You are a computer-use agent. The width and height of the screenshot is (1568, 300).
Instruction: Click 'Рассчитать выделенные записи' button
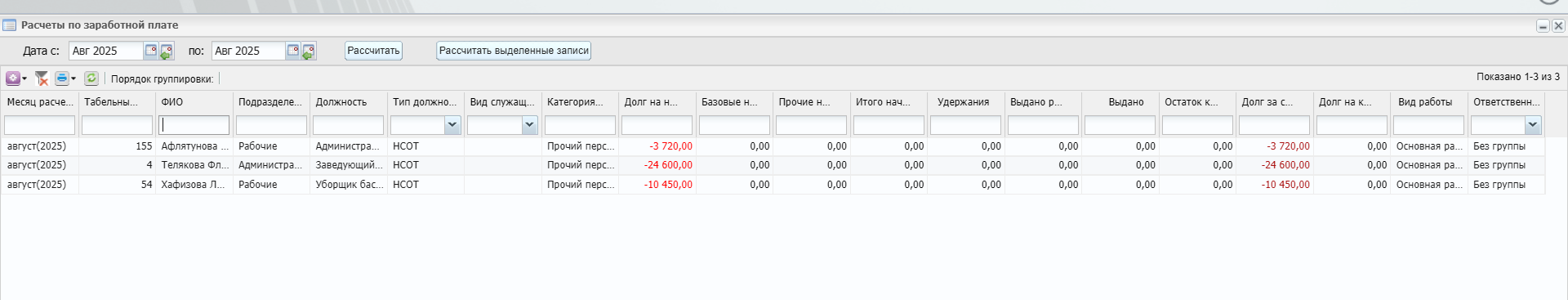[514, 51]
